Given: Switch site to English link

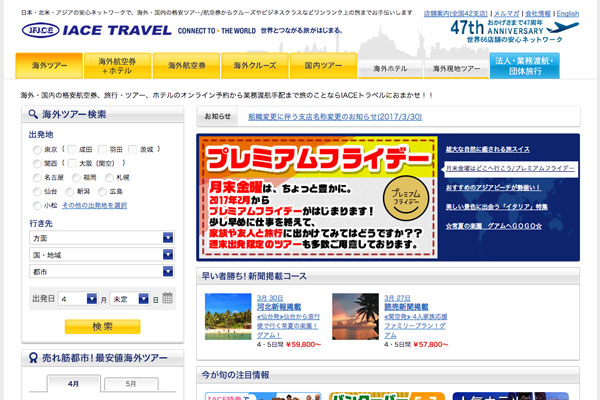Looking at the screenshot, I should click(568, 13).
